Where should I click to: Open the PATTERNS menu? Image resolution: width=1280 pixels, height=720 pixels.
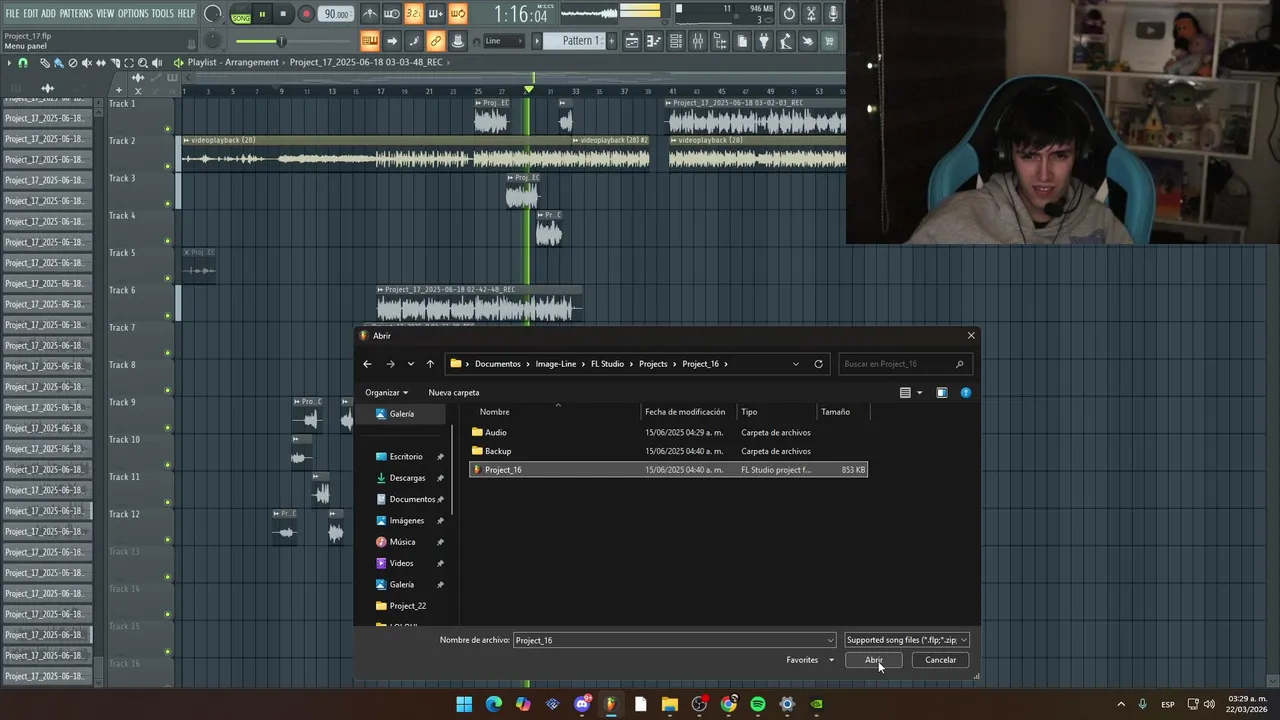(76, 13)
